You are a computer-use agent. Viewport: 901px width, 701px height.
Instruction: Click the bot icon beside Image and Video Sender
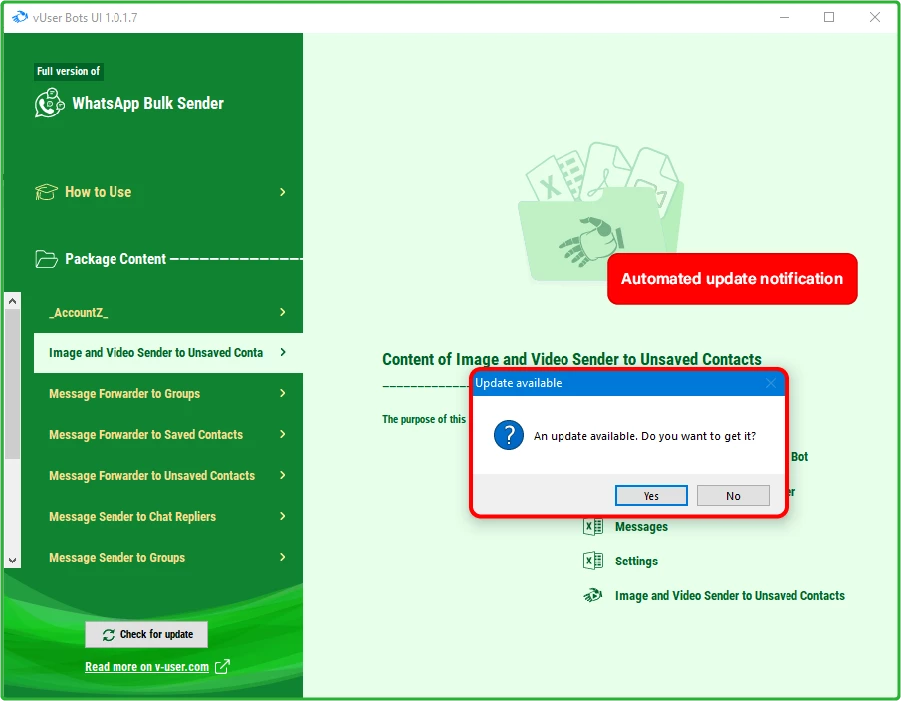(592, 595)
